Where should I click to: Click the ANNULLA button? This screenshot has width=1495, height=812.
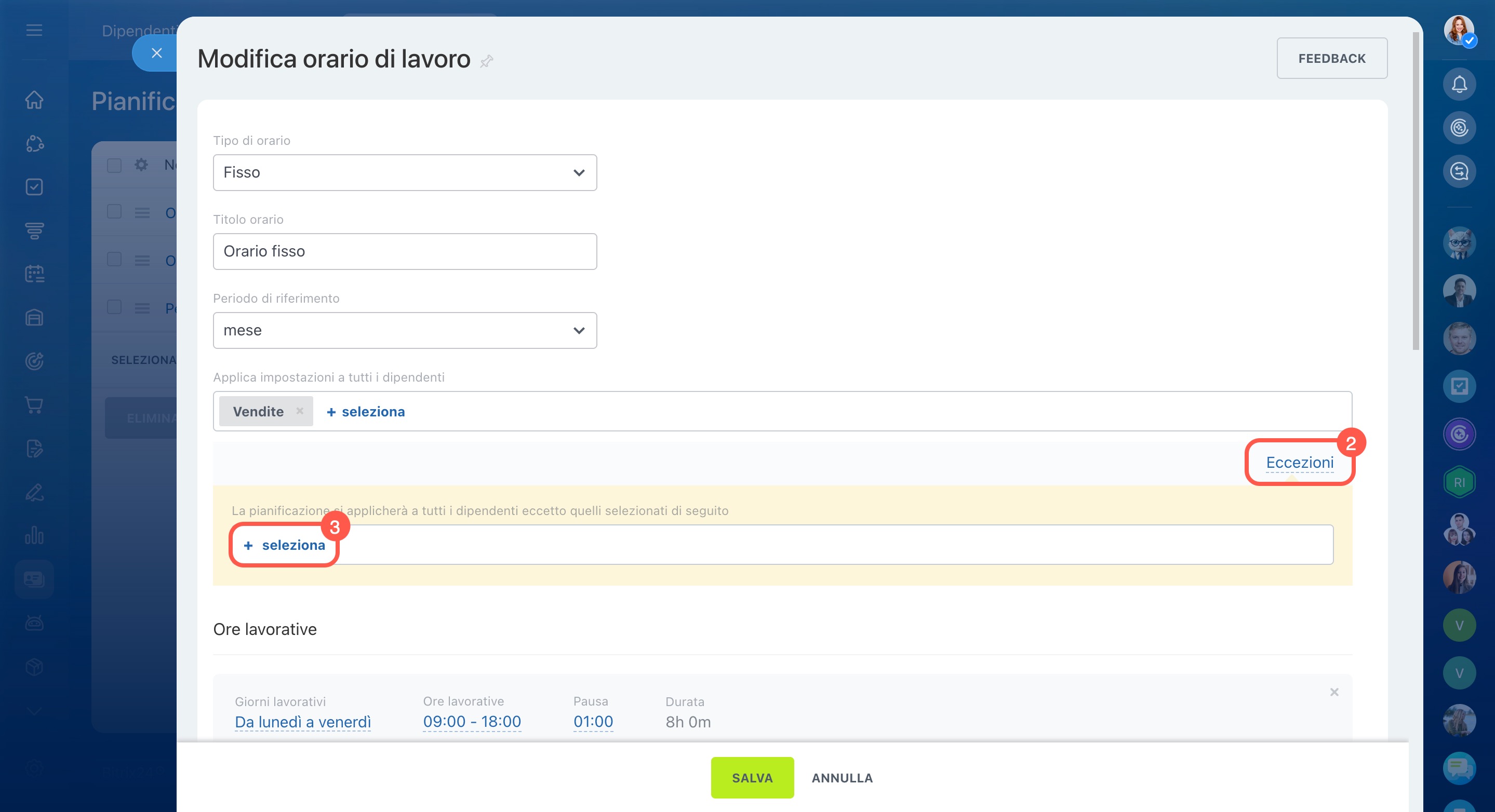[842, 778]
